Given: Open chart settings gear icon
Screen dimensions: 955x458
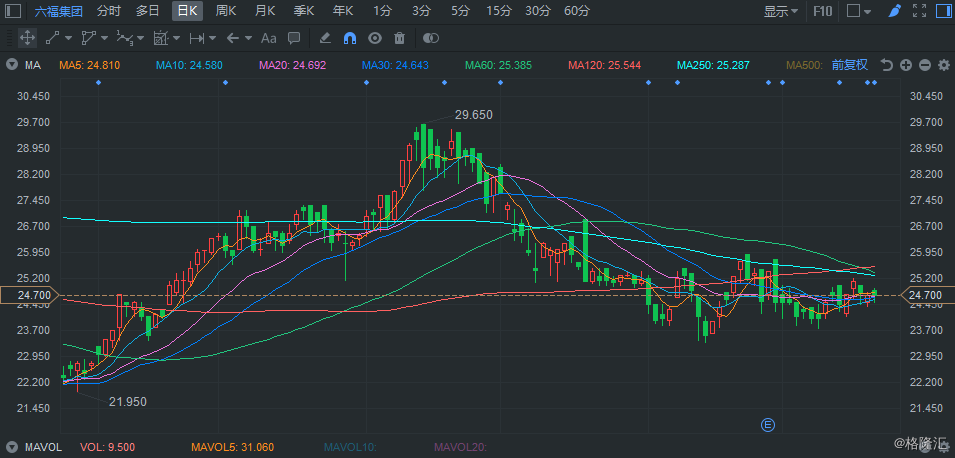Looking at the screenshot, I should [944, 65].
